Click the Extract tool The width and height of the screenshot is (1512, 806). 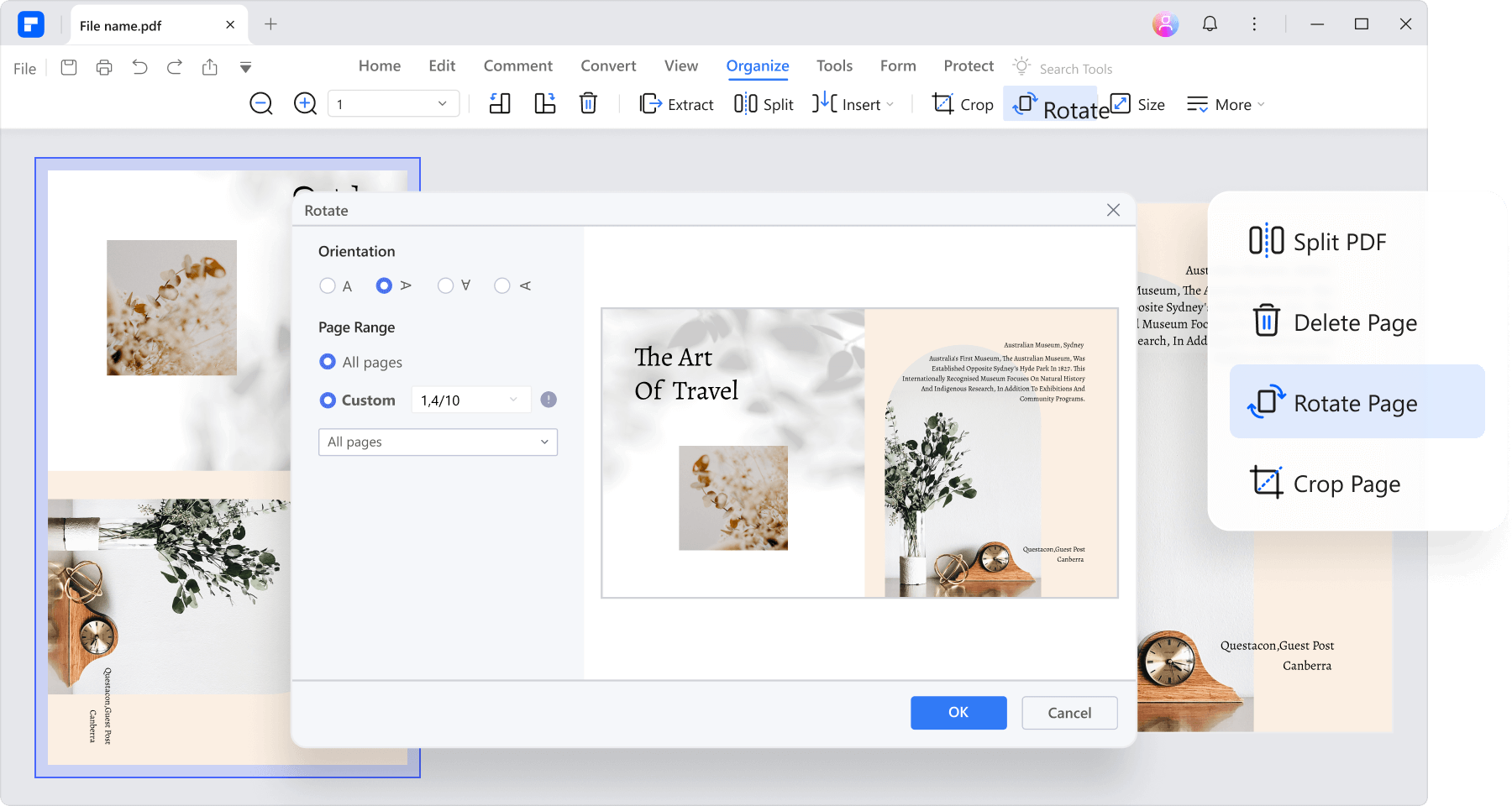point(676,104)
